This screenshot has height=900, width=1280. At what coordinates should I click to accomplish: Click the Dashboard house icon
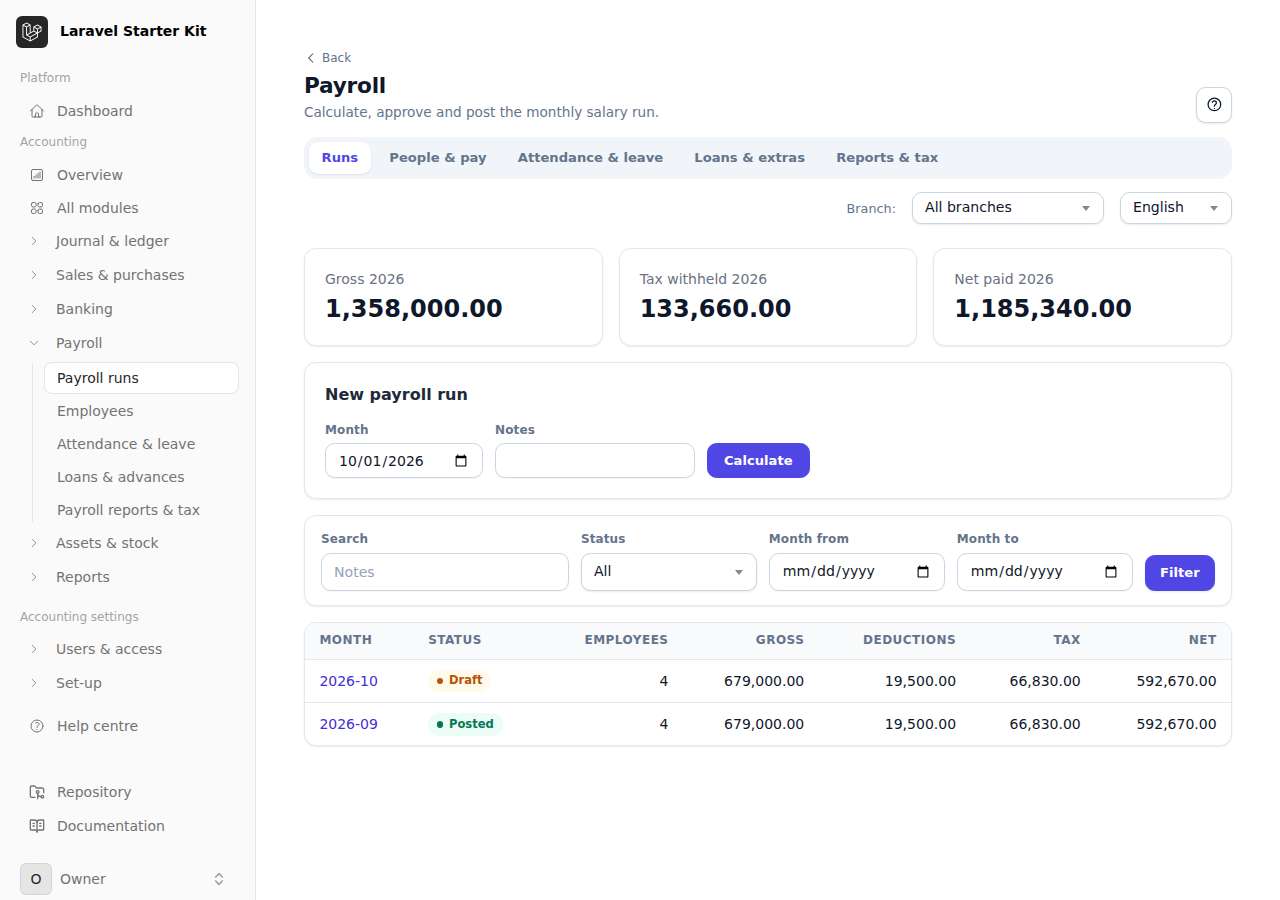pos(37,111)
